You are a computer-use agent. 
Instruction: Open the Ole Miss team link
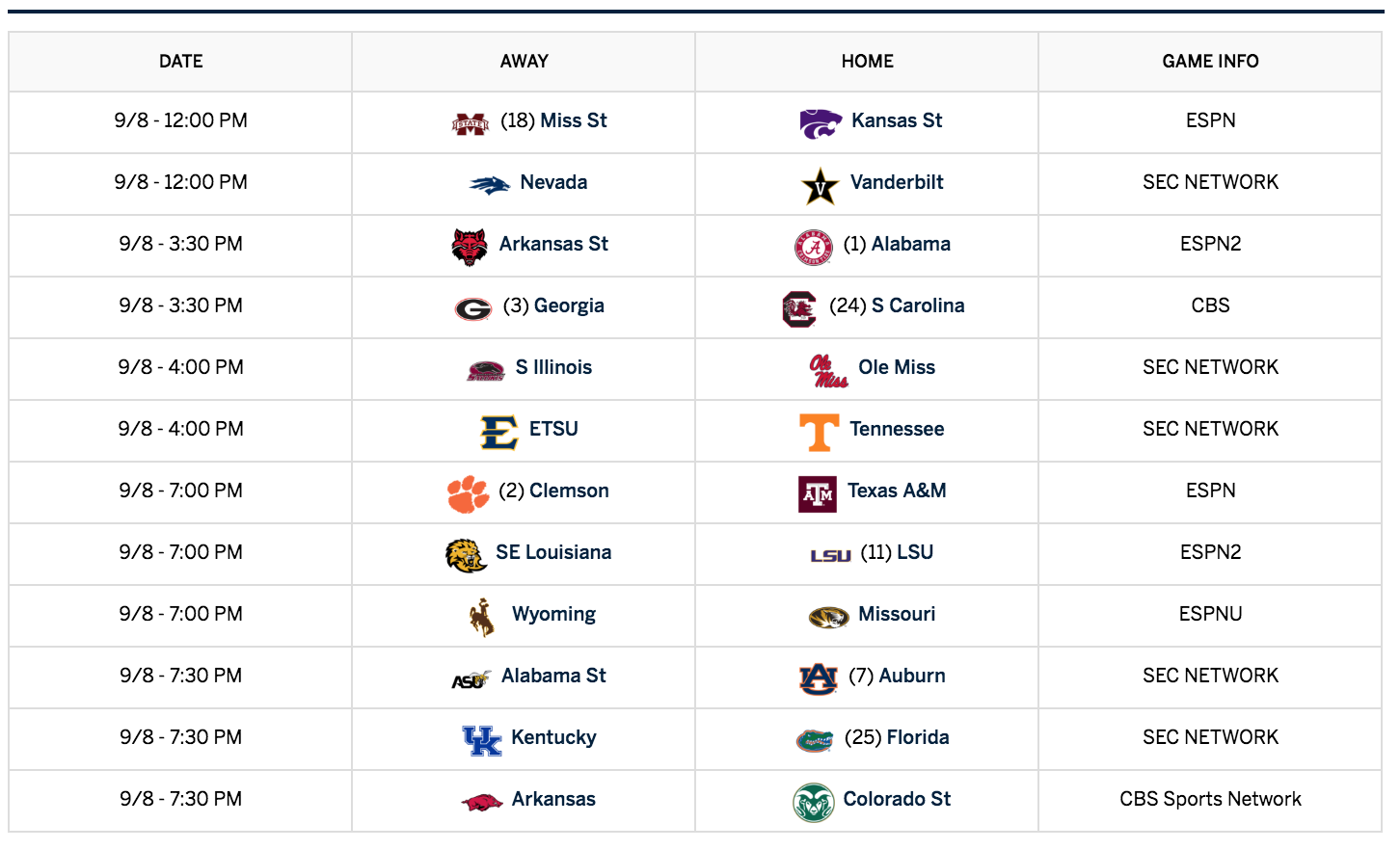click(897, 367)
